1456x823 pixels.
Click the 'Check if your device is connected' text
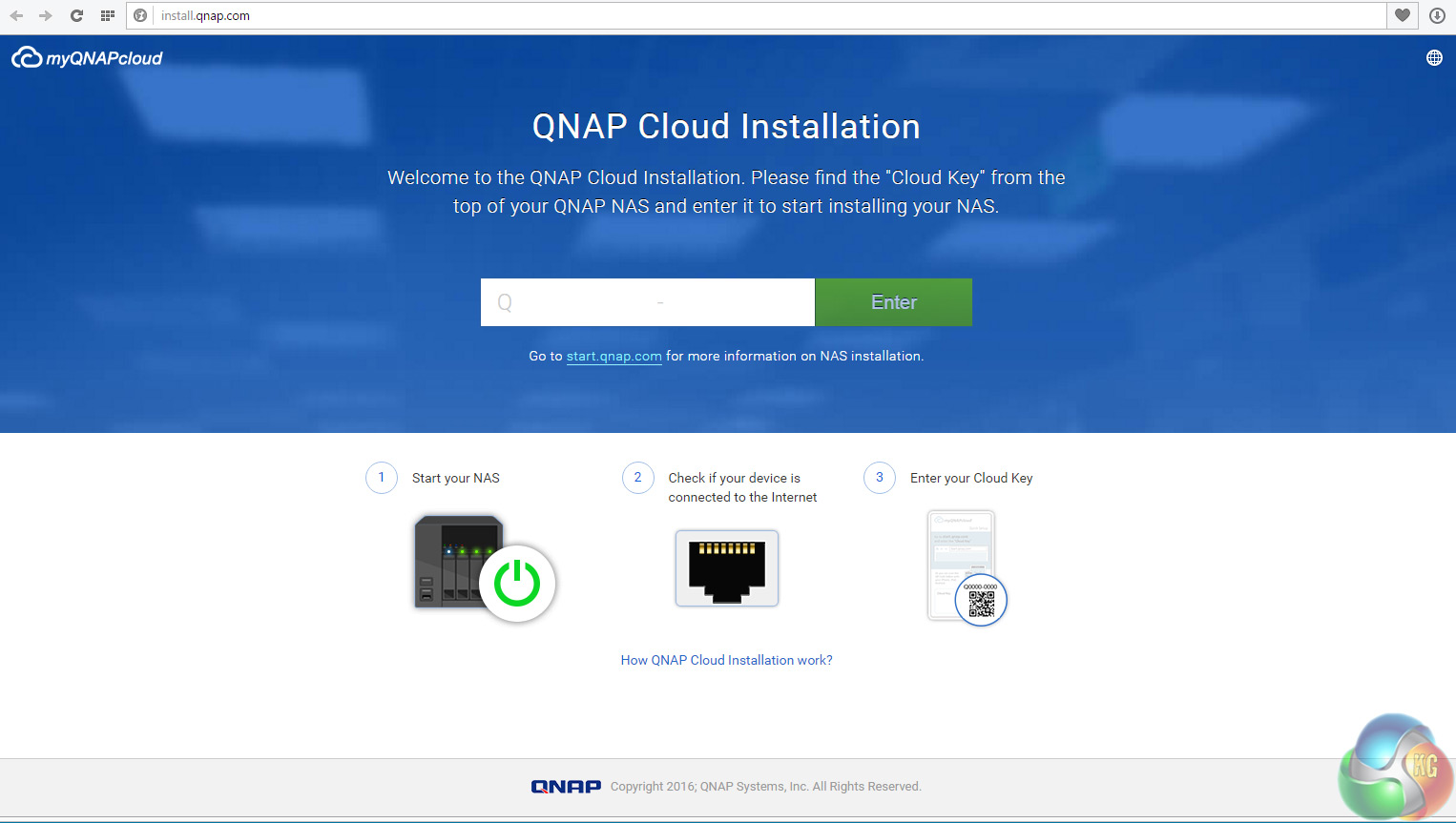742,487
